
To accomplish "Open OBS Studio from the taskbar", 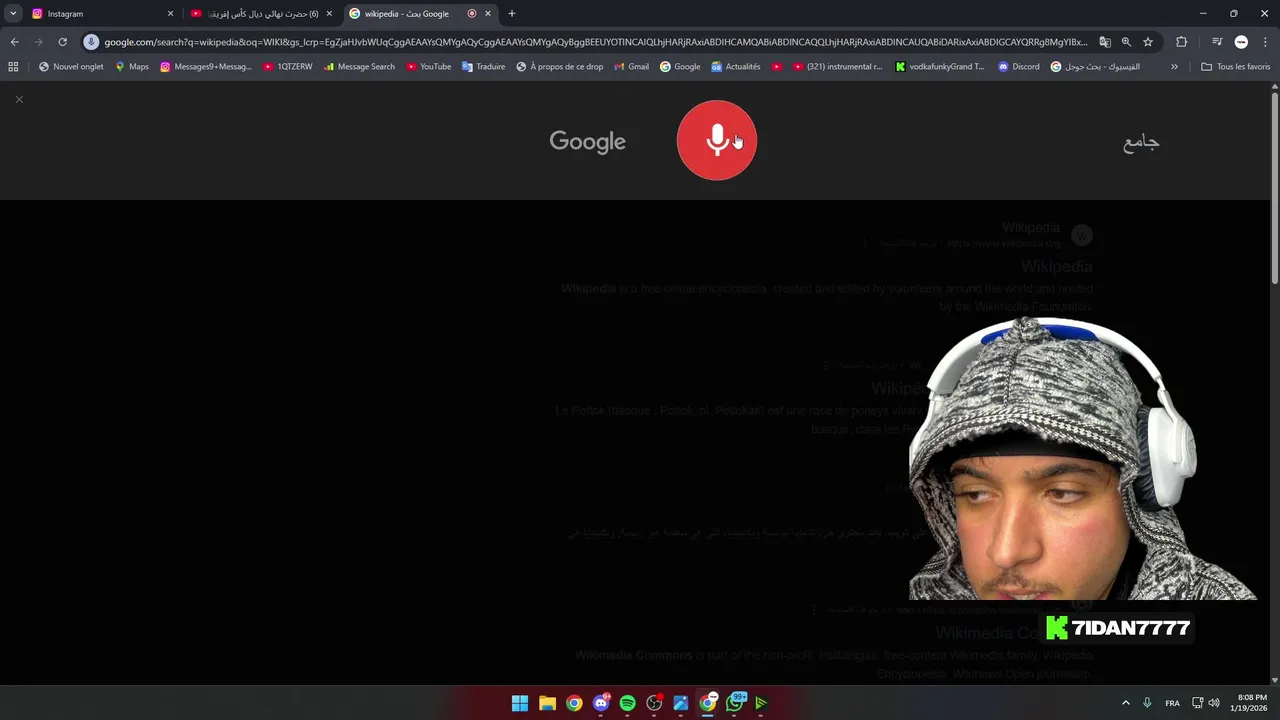I will [654, 703].
